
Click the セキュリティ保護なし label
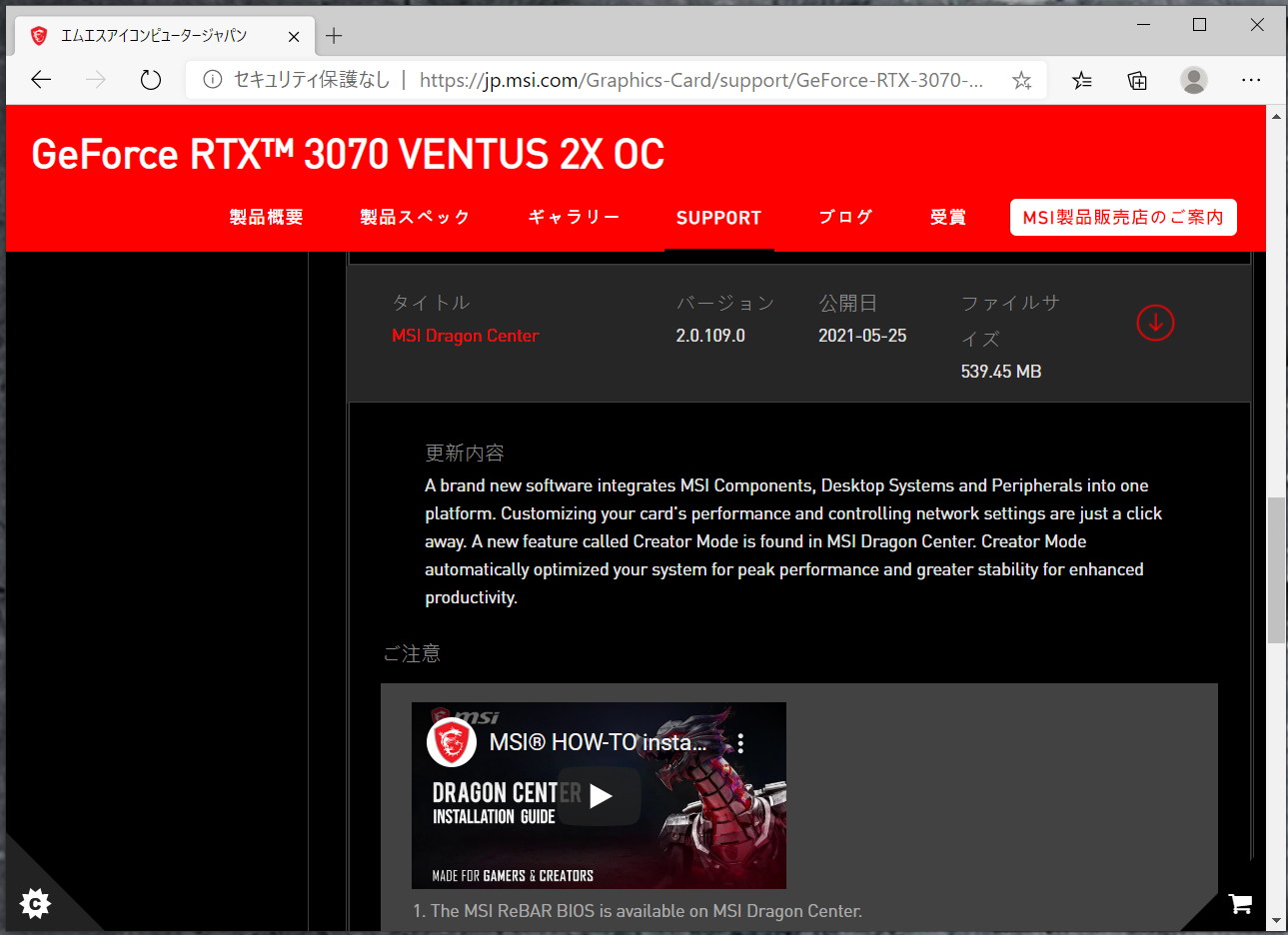(311, 80)
